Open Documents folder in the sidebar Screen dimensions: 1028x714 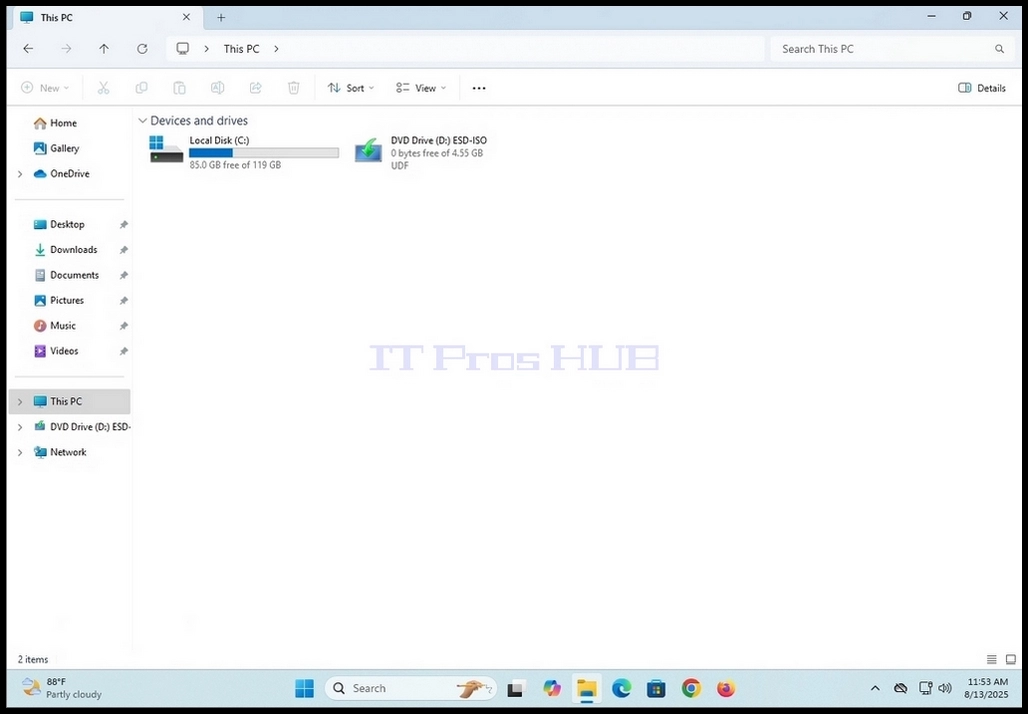coord(66,275)
